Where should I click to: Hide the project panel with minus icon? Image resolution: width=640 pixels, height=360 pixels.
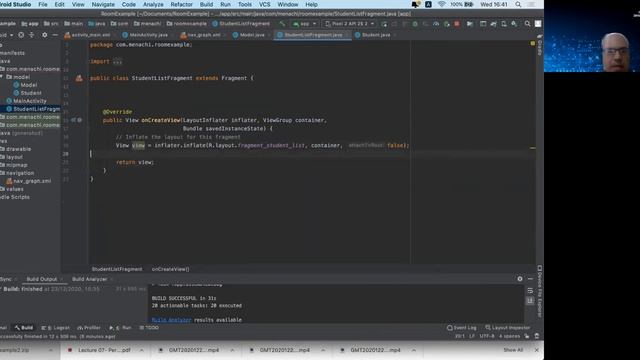pos(55,35)
